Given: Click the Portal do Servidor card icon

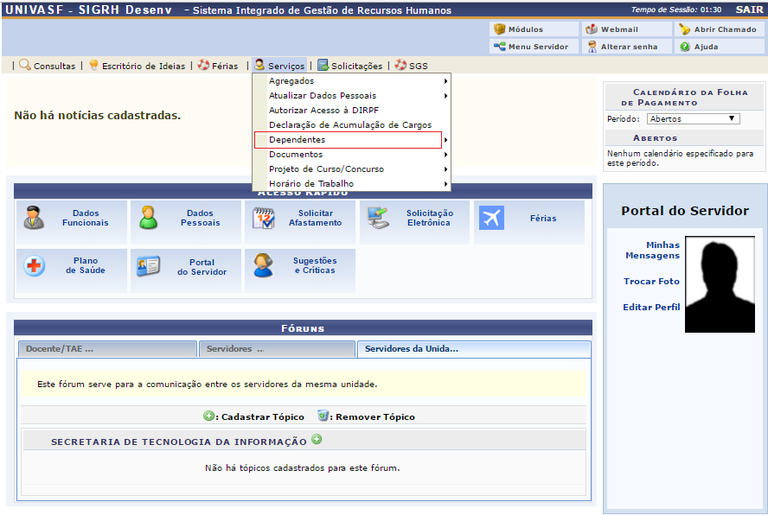Looking at the screenshot, I should coord(149,266).
